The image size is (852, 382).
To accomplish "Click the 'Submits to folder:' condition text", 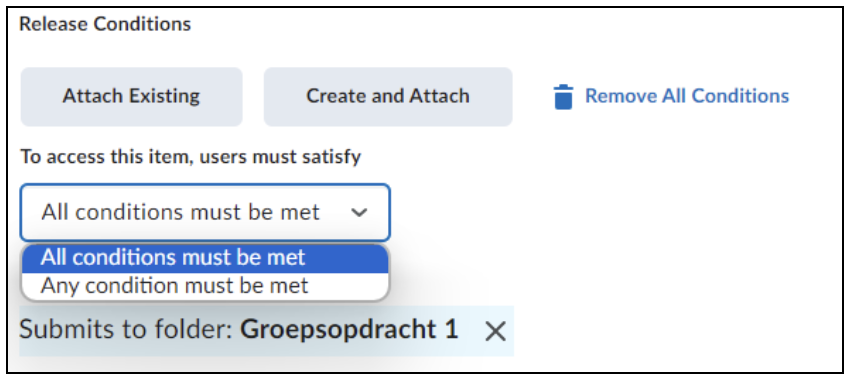I will [127, 330].
